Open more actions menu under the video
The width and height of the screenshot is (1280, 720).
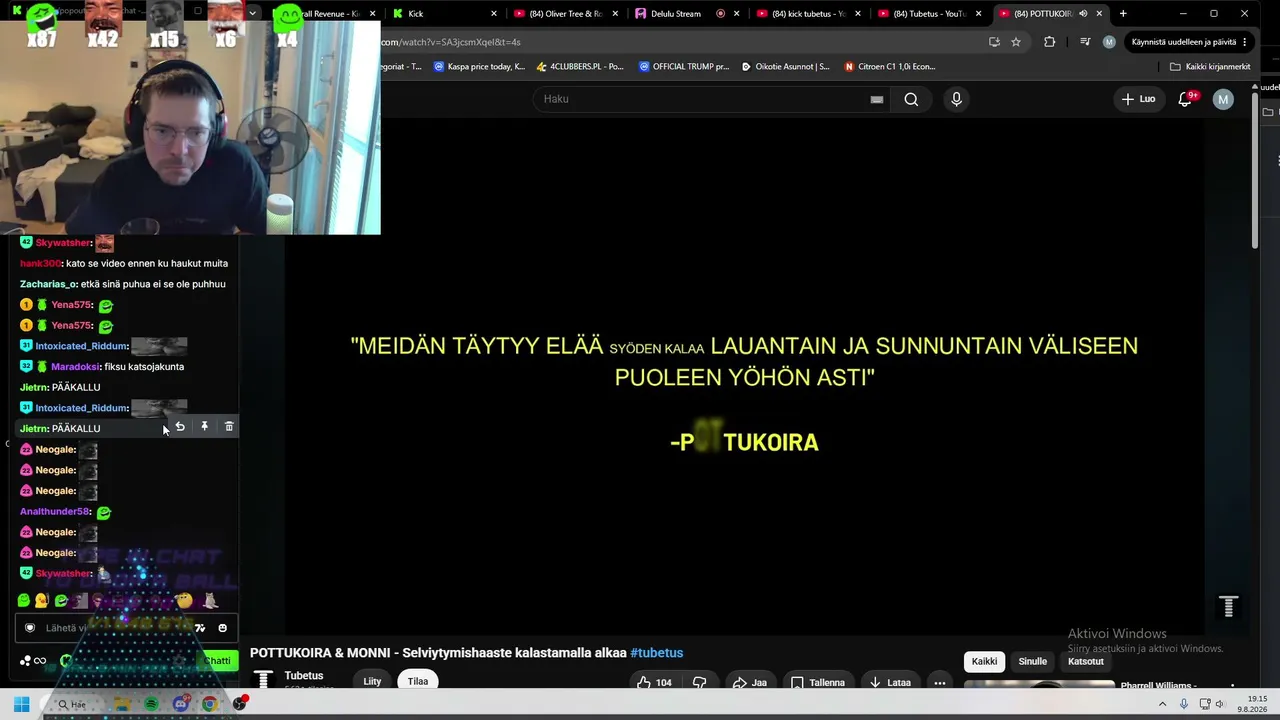click(x=939, y=683)
